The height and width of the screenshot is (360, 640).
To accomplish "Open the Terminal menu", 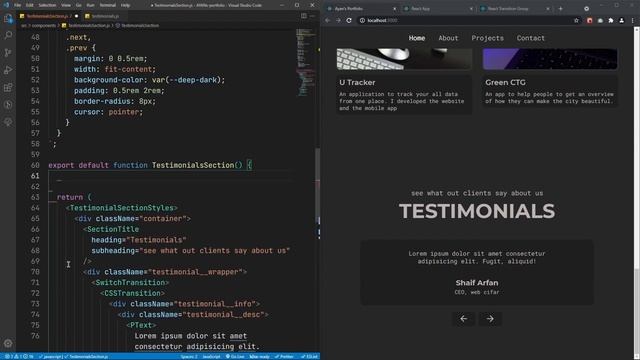I will pos(108,5).
